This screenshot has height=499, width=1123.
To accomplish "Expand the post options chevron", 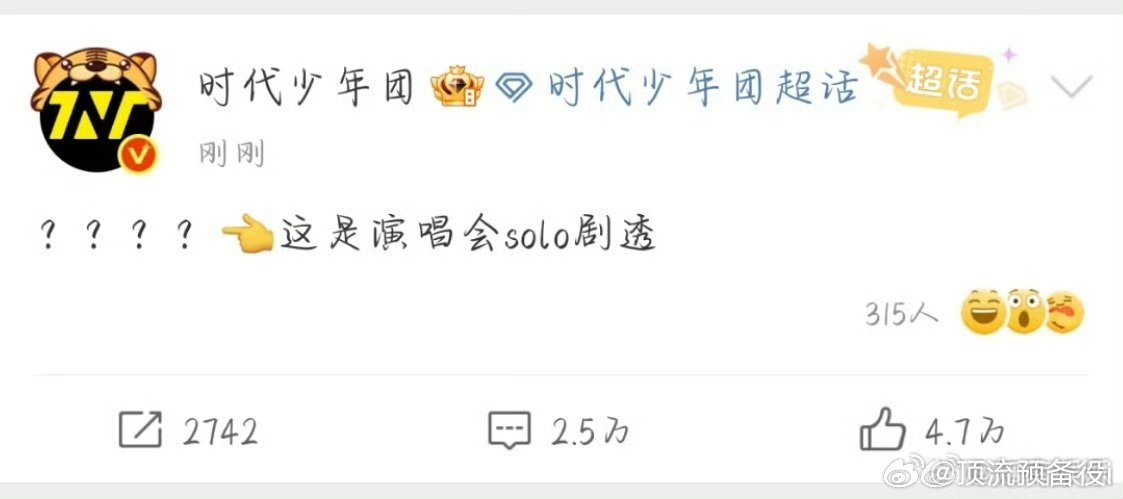I will pos(1072,87).
